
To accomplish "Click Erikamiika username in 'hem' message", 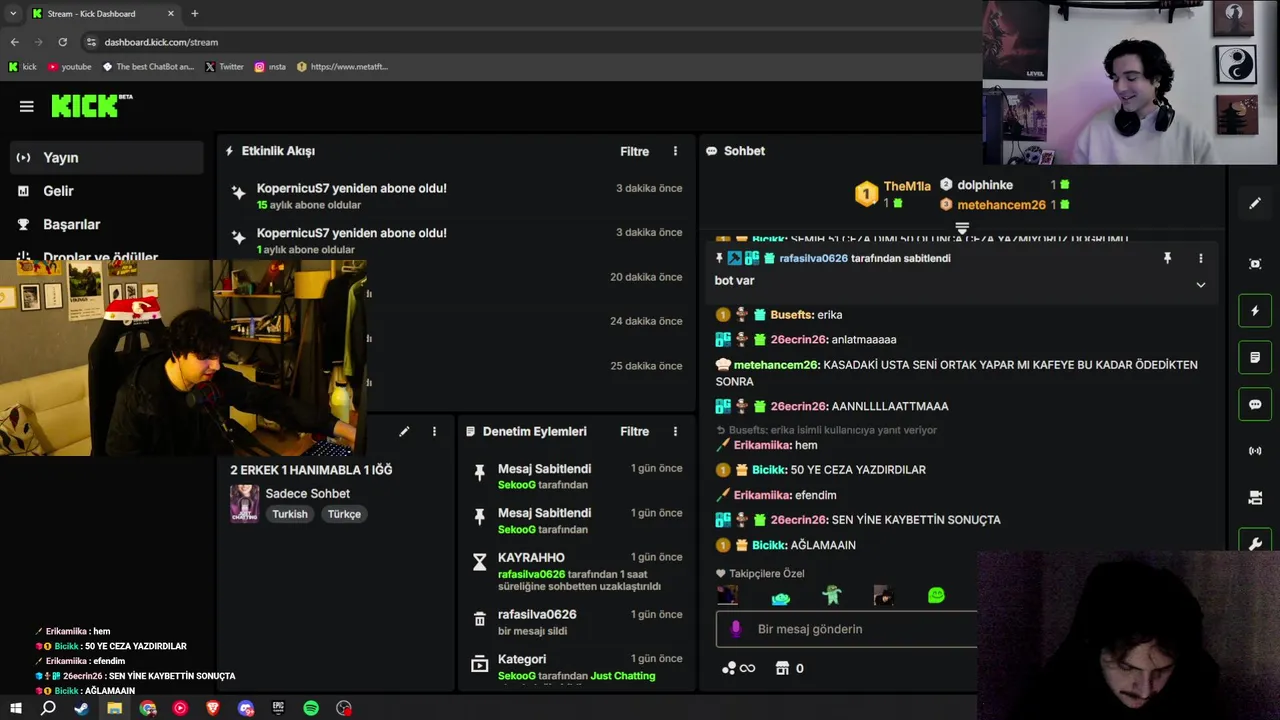I will click(x=762, y=445).
